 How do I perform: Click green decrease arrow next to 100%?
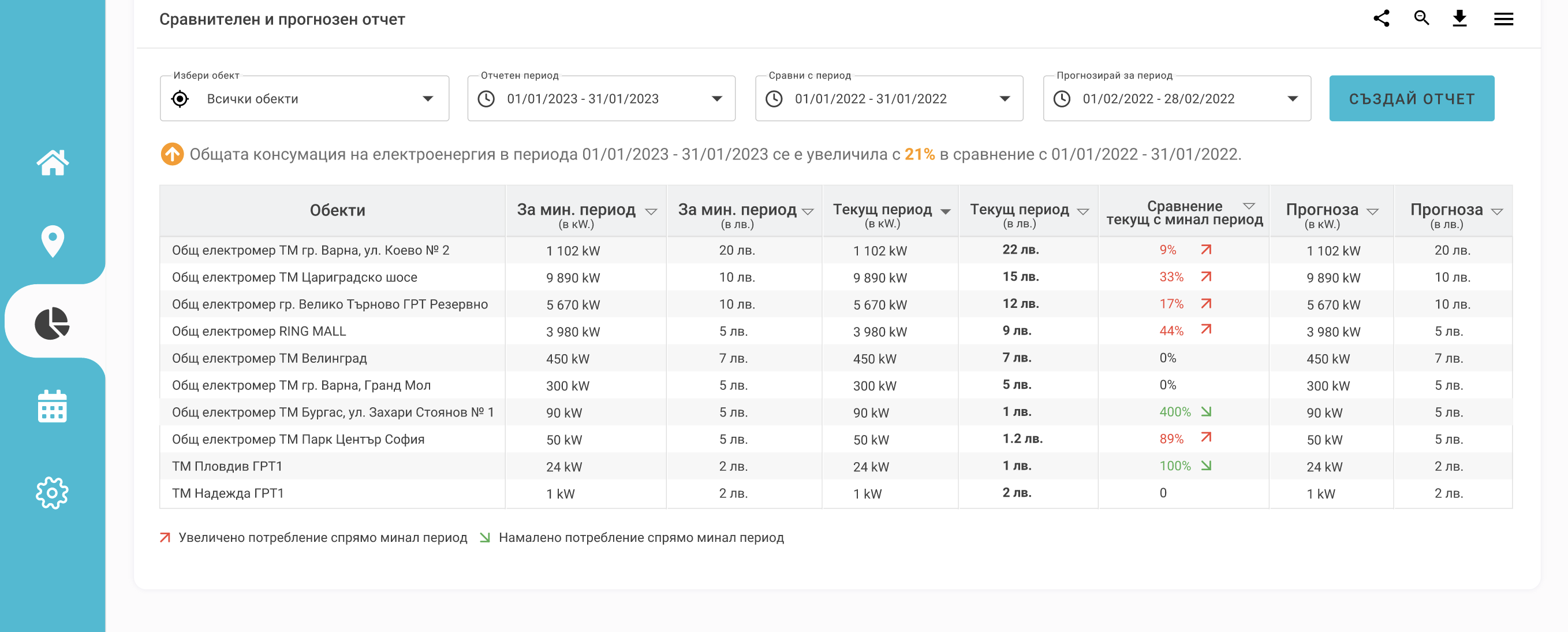tap(1206, 466)
